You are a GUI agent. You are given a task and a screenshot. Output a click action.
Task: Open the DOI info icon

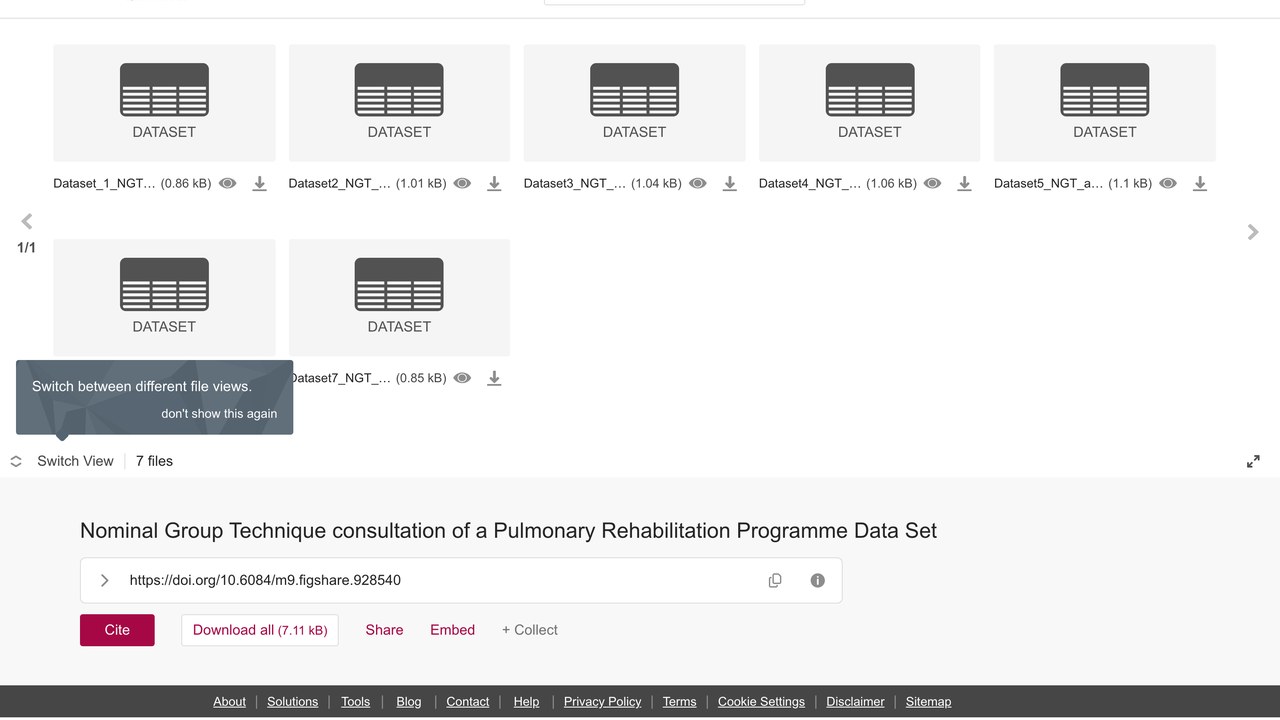click(818, 580)
